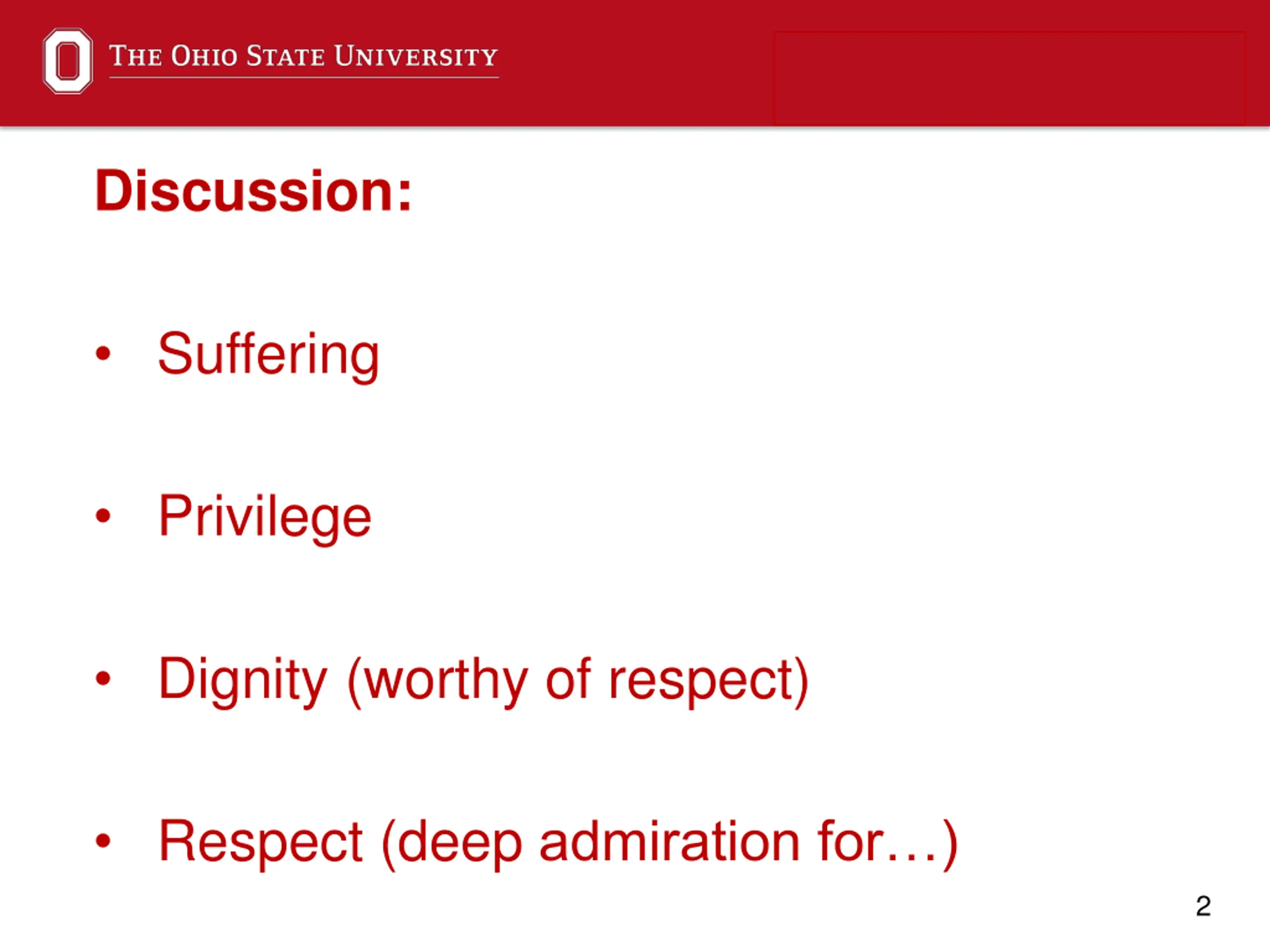This screenshot has width=1270, height=952.
Task: Select the Discussion: heading text
Action: [253, 190]
